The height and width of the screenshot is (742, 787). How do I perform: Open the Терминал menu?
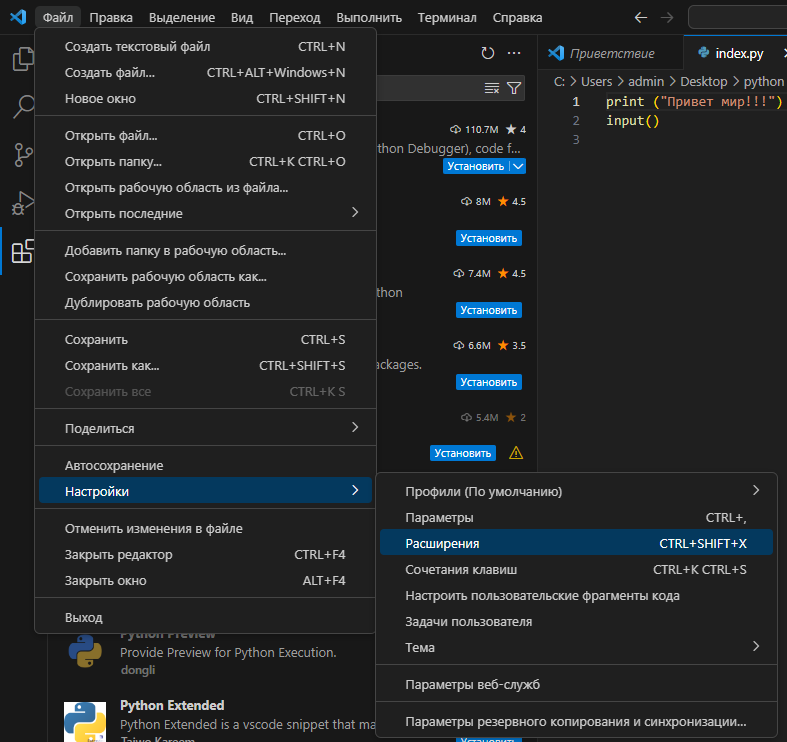point(447,18)
